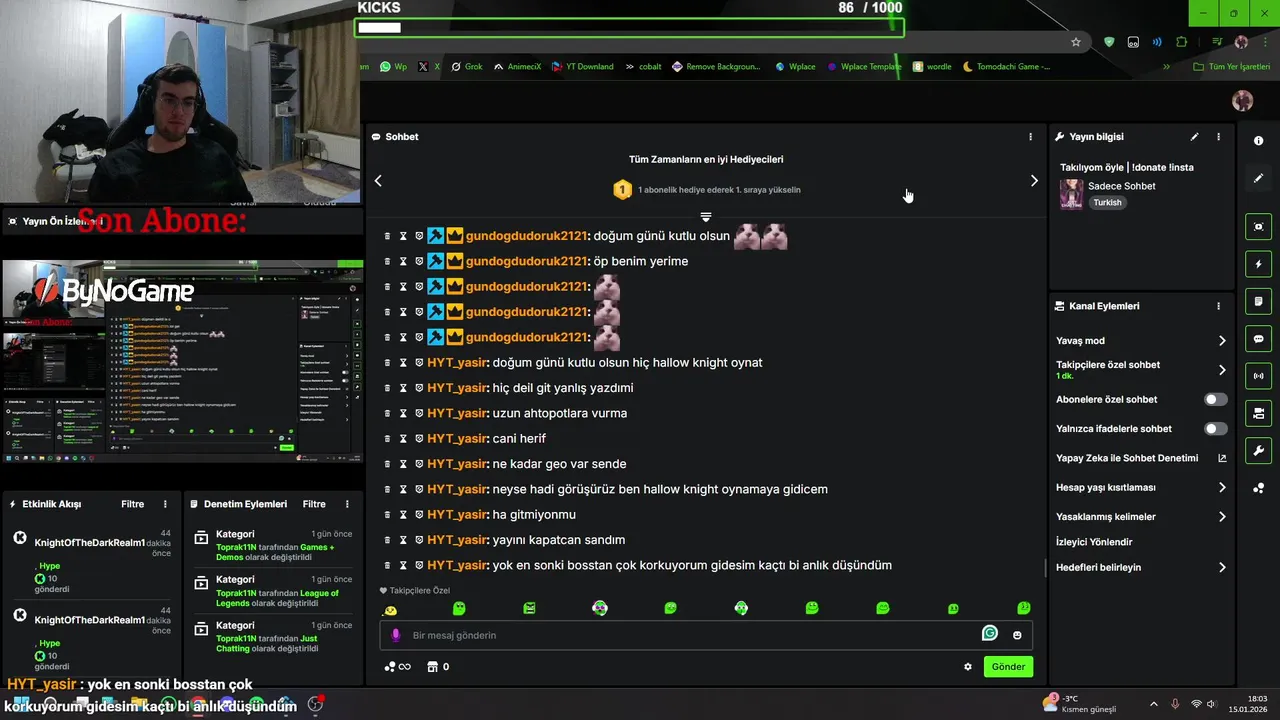Image resolution: width=1280 pixels, height=720 pixels.
Task: Open media control icon in browser toolbar
Action: [x=1217, y=42]
